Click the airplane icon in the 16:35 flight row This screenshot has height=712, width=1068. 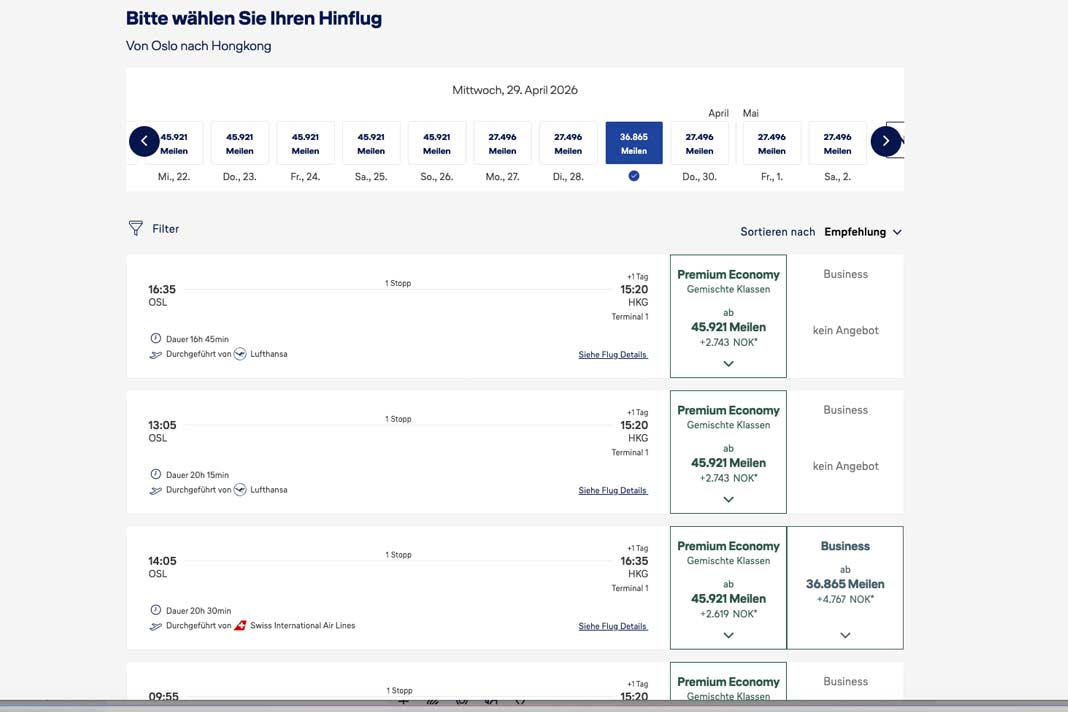(x=156, y=354)
